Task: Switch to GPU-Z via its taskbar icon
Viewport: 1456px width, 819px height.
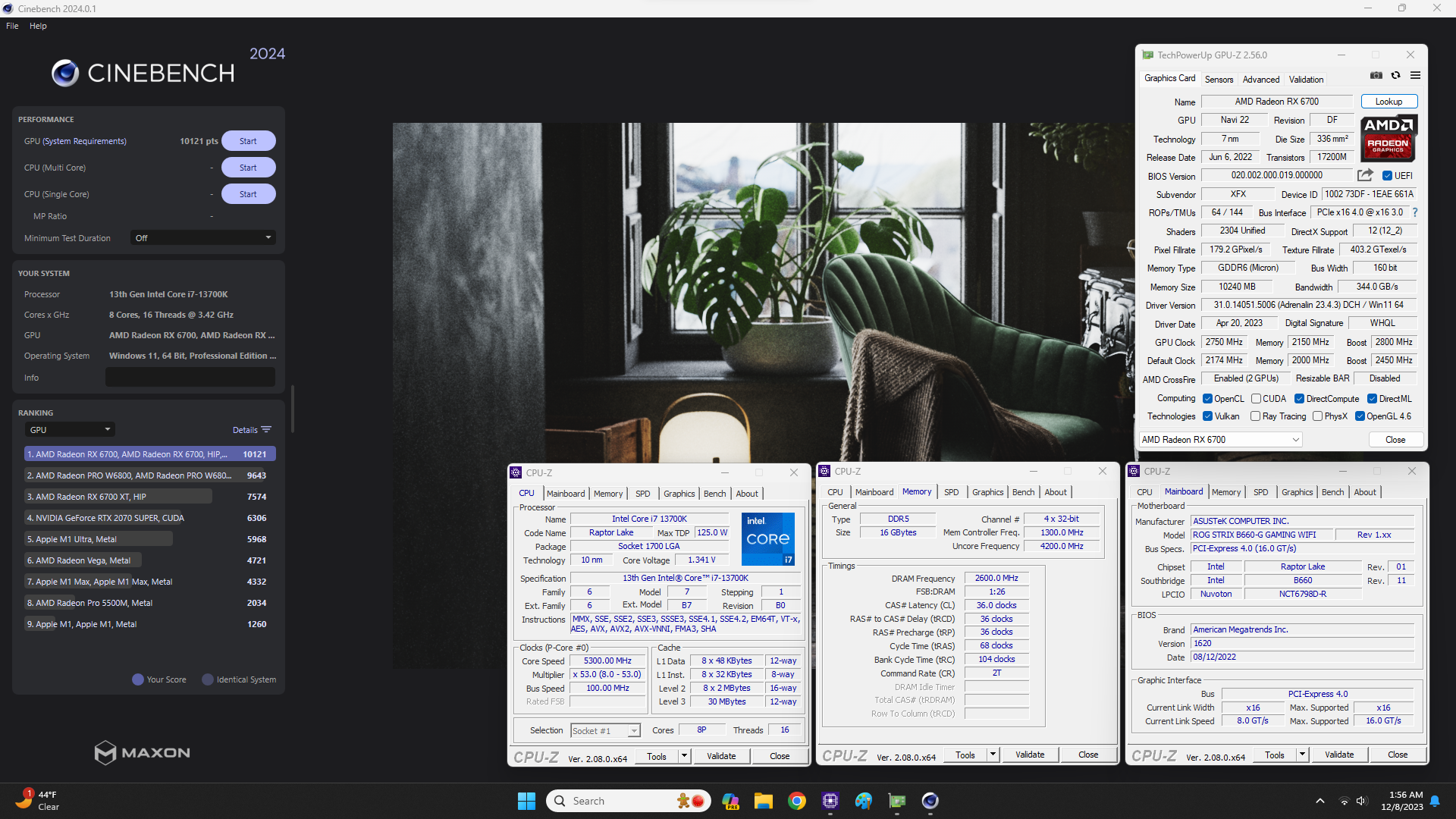Action: 897,801
